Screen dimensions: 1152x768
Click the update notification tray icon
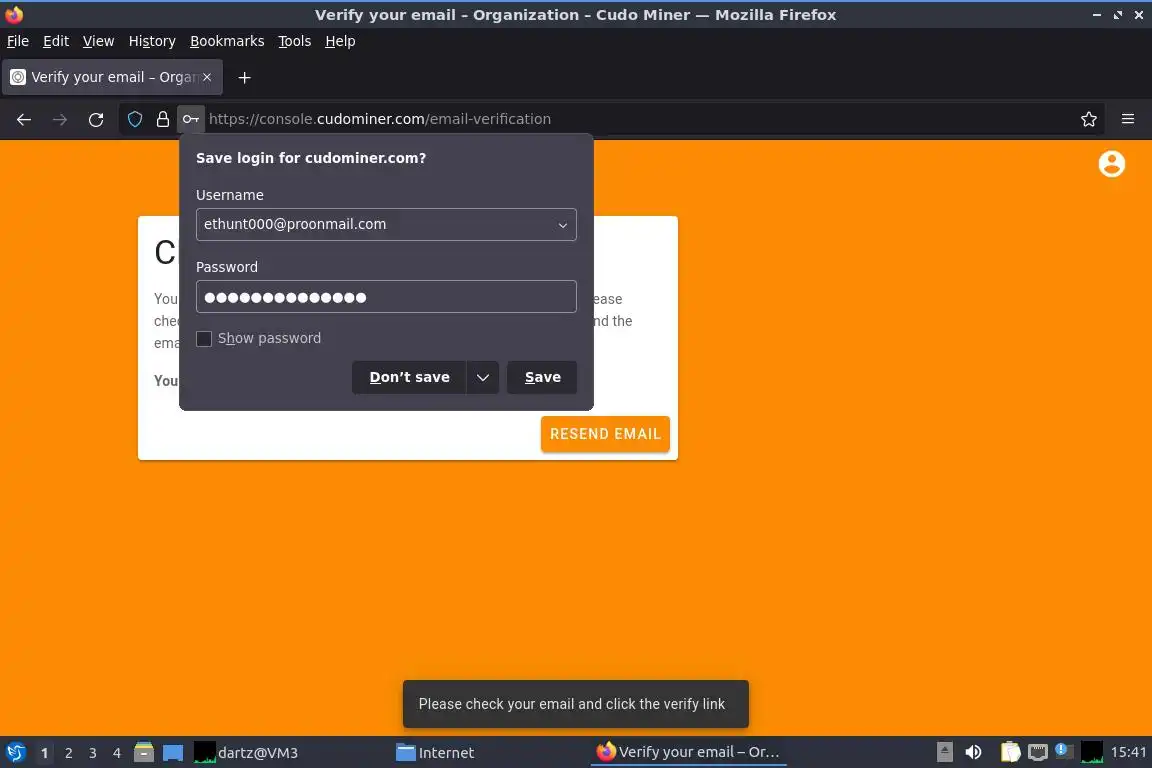[1063, 751]
